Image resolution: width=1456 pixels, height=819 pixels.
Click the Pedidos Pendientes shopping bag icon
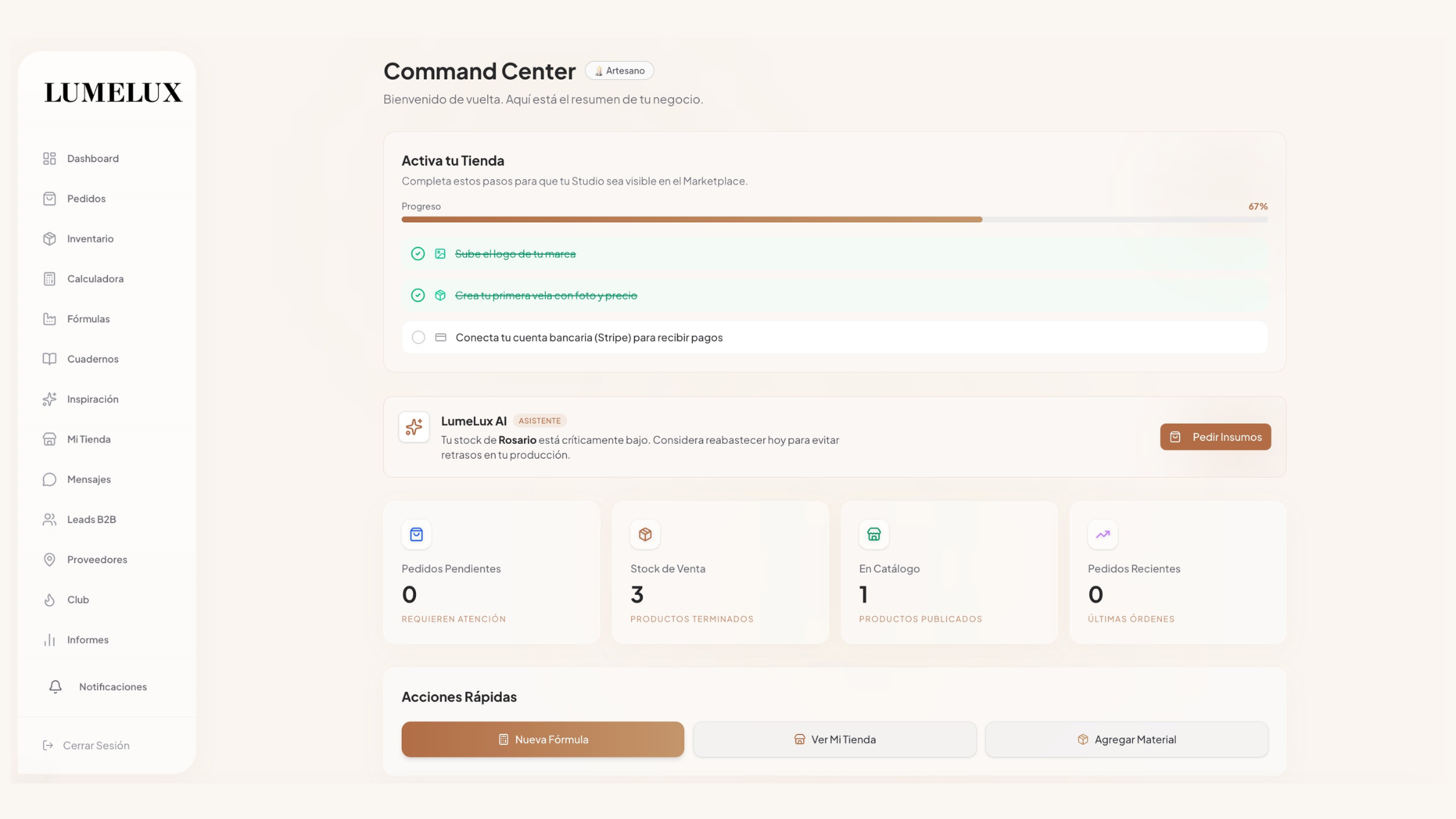click(417, 534)
